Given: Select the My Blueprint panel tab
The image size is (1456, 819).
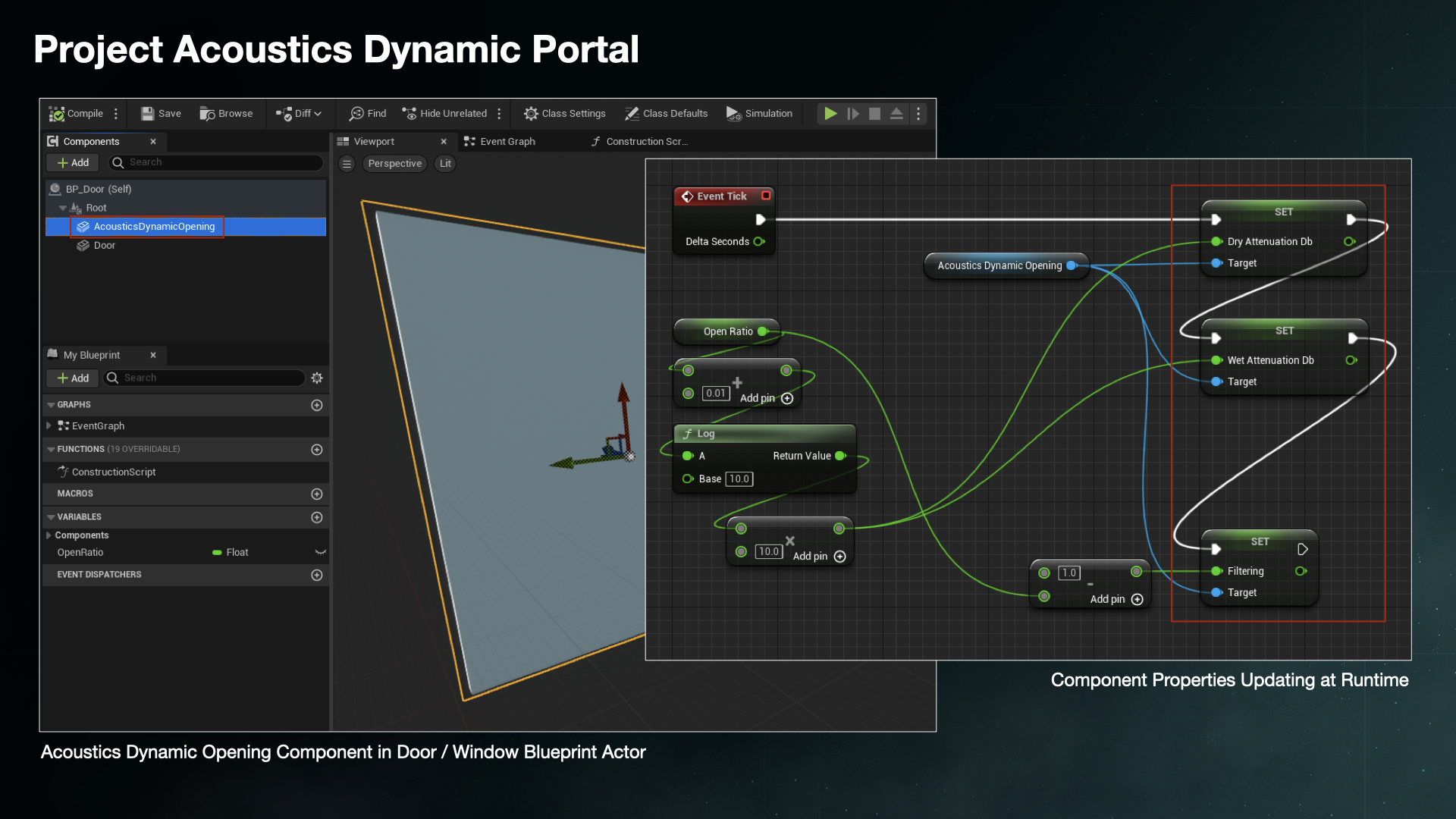Looking at the screenshot, I should tap(92, 355).
